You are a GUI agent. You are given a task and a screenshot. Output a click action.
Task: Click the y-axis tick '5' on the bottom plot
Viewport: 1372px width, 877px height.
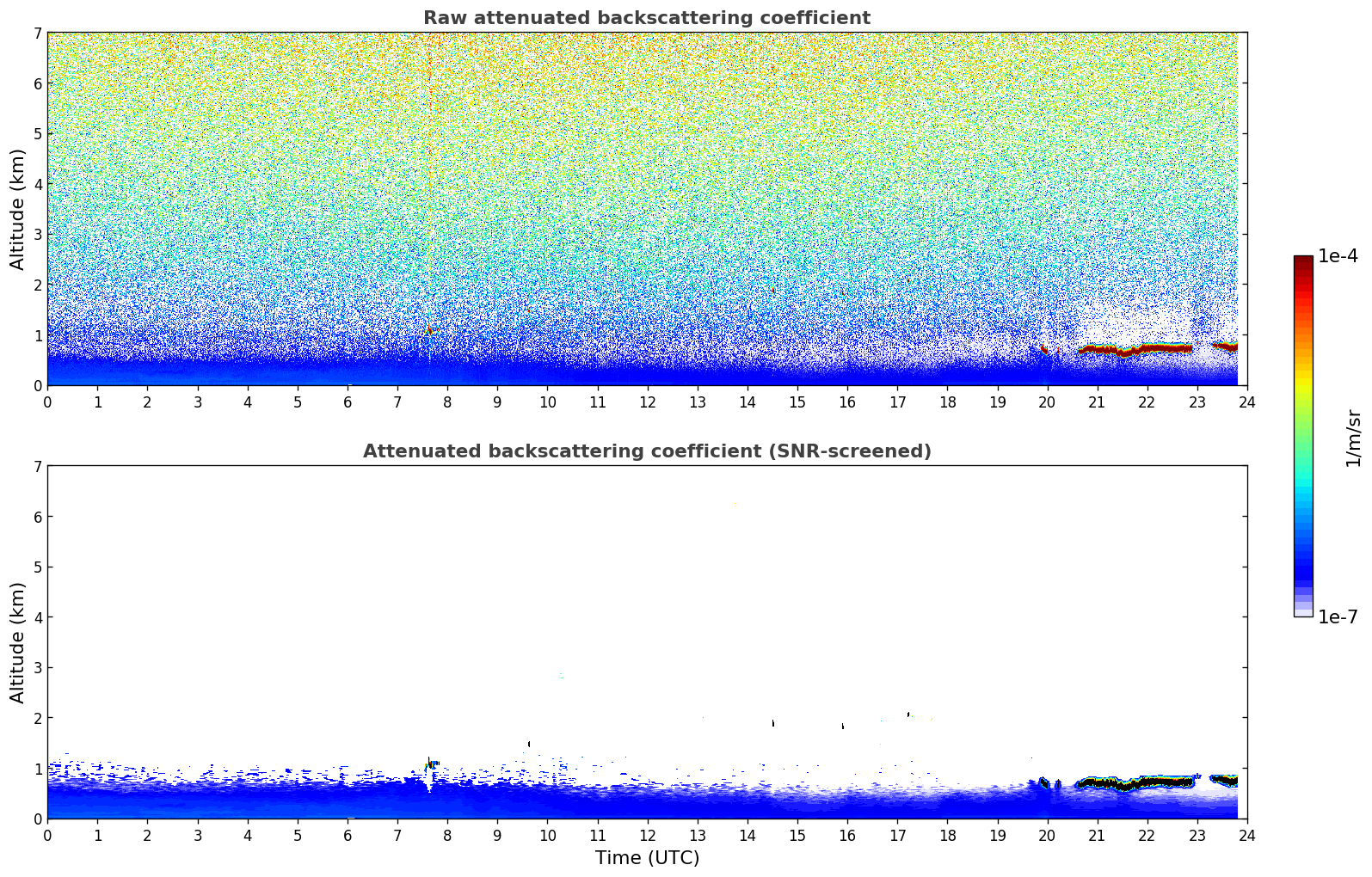pos(38,567)
